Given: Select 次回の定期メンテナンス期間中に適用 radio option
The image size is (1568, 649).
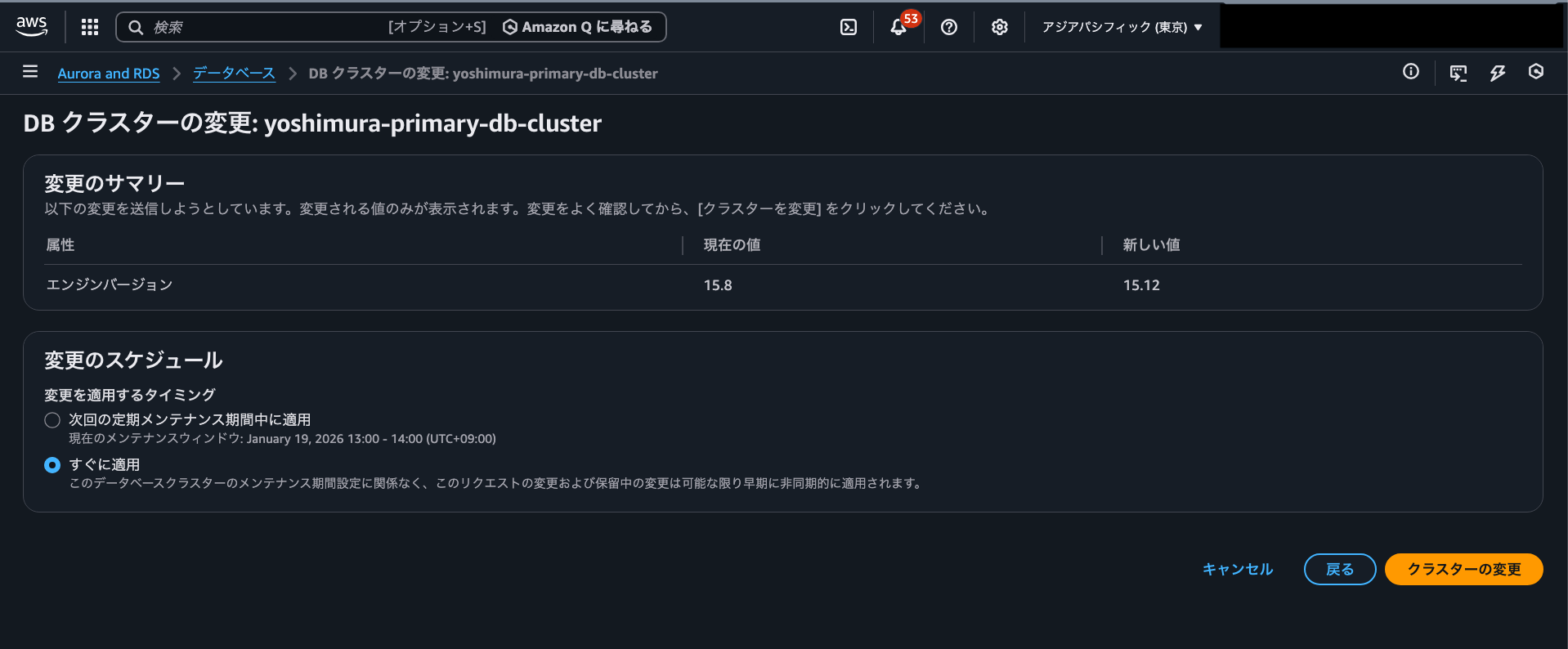Looking at the screenshot, I should coord(52,420).
